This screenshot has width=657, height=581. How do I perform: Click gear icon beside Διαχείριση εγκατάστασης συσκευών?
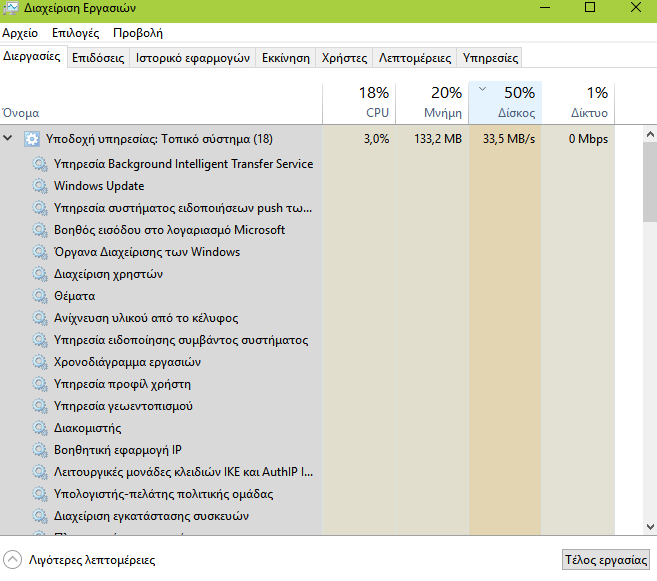pos(40,516)
